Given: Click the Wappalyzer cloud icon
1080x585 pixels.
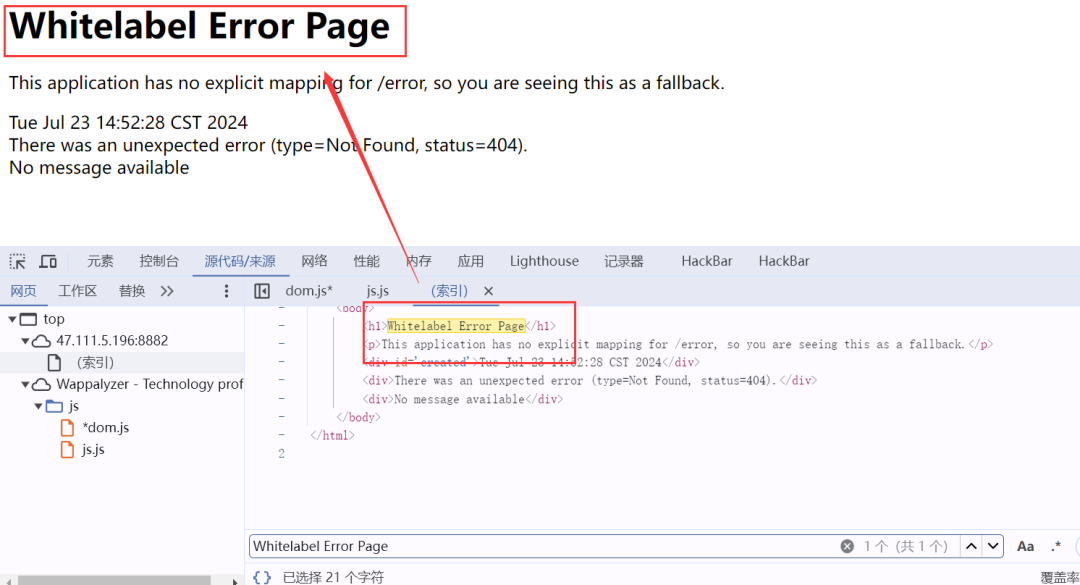Looking at the screenshot, I should point(41,384).
